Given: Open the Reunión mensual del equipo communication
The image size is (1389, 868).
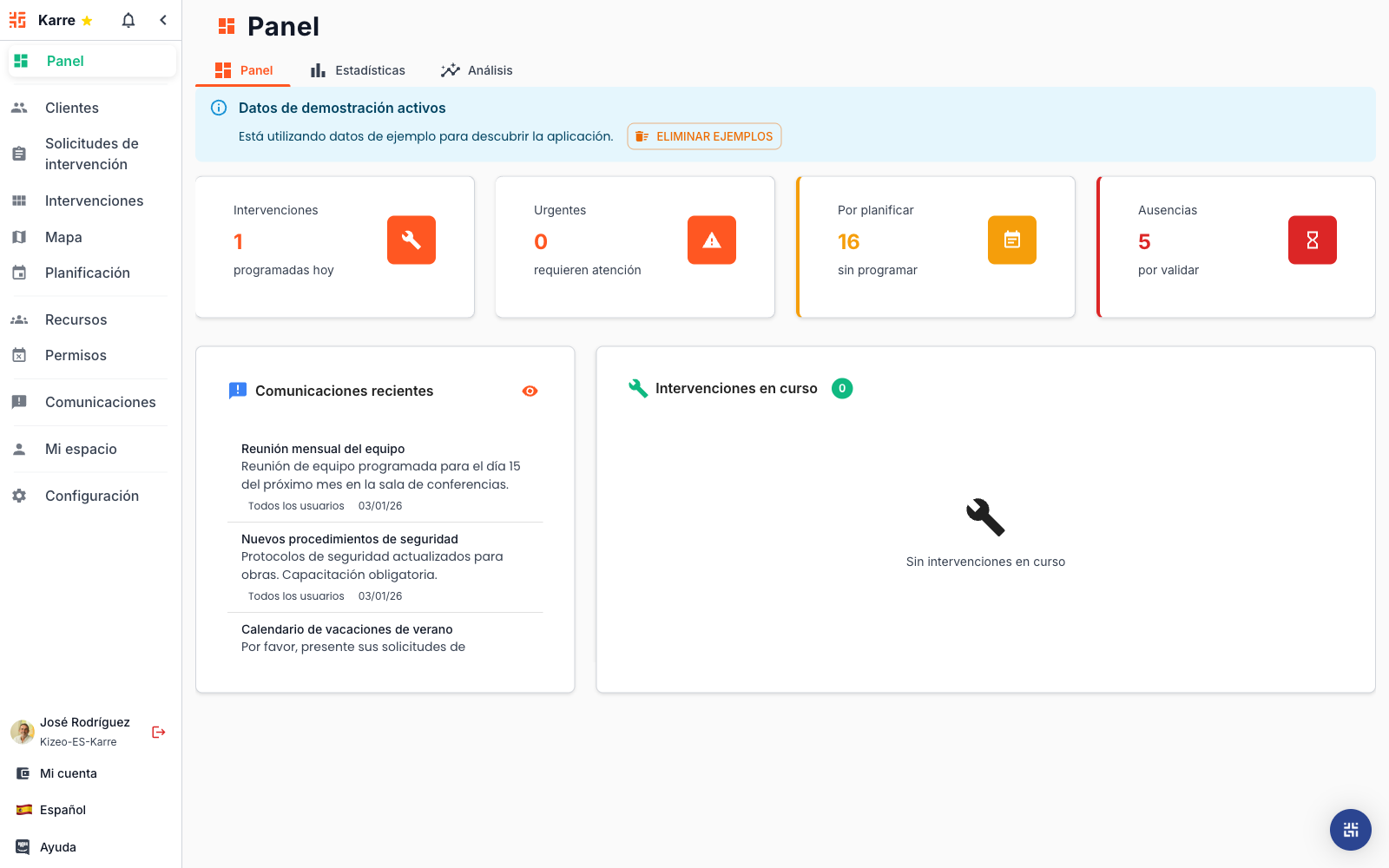Looking at the screenshot, I should (323, 449).
